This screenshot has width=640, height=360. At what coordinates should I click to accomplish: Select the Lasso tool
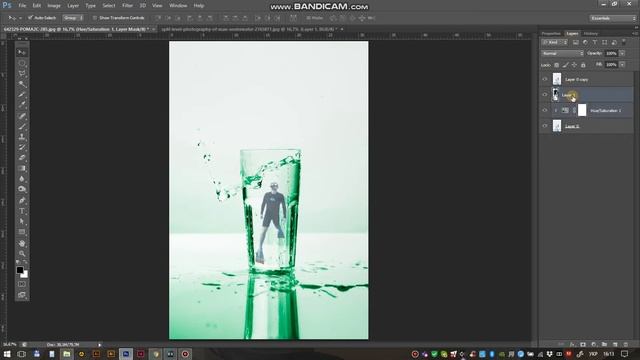click(22, 73)
